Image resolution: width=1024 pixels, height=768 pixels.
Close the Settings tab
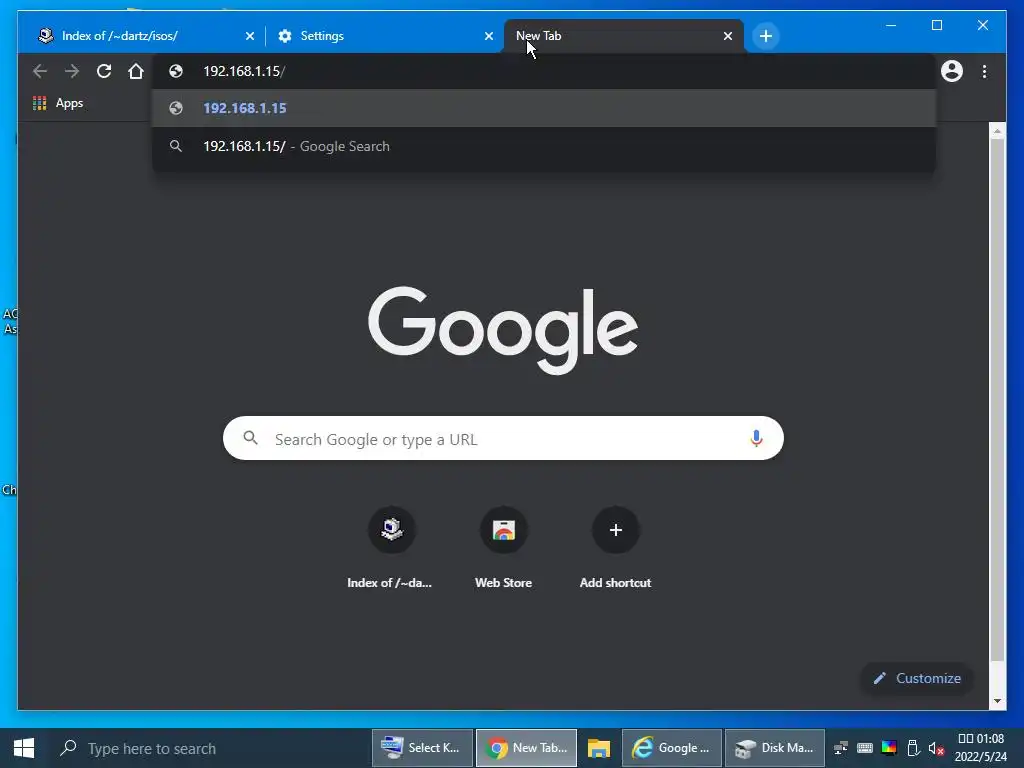point(488,37)
